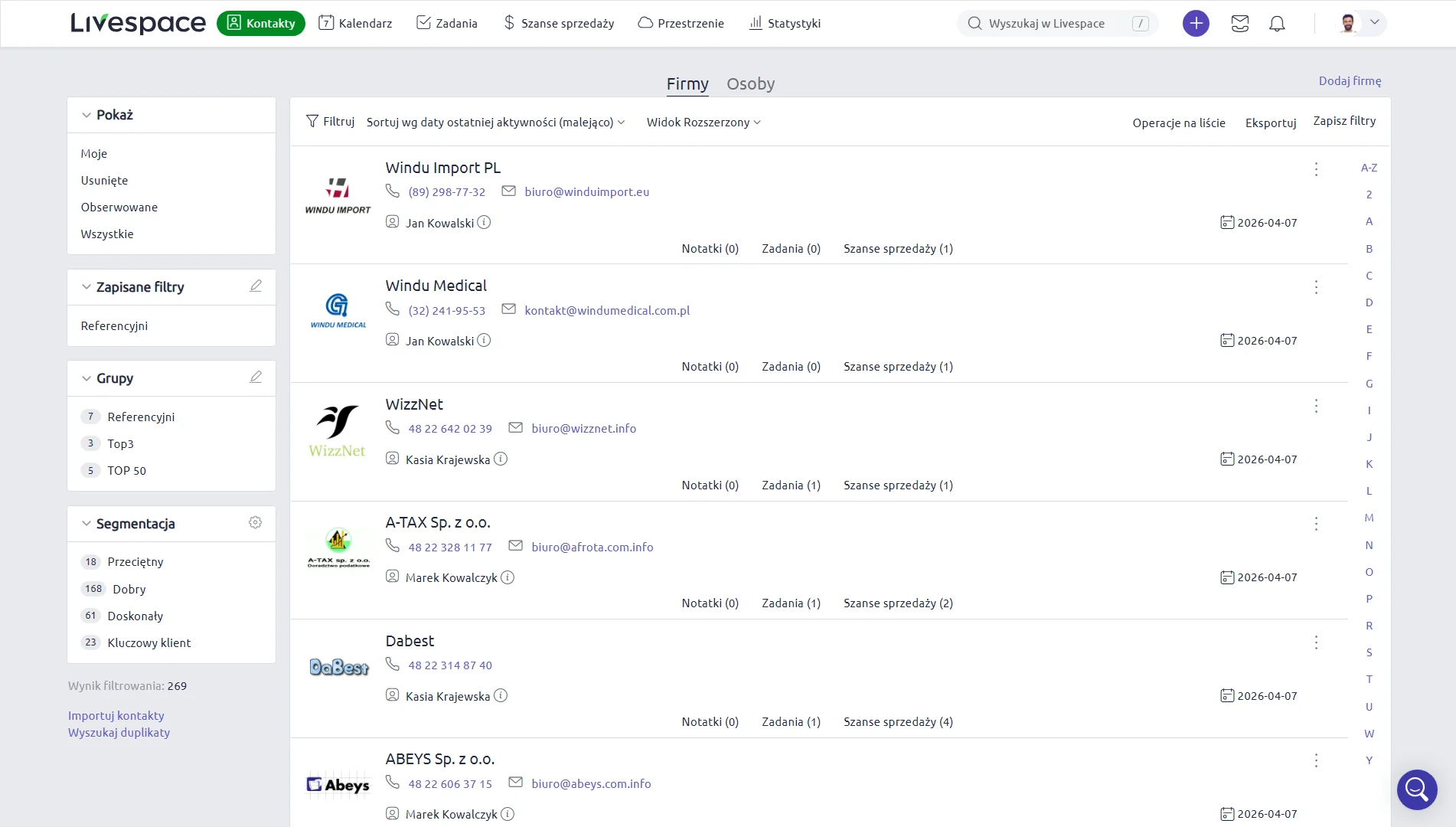Click the plus icon to add new item
Viewport: 1456px width, 827px height.
1196,23
